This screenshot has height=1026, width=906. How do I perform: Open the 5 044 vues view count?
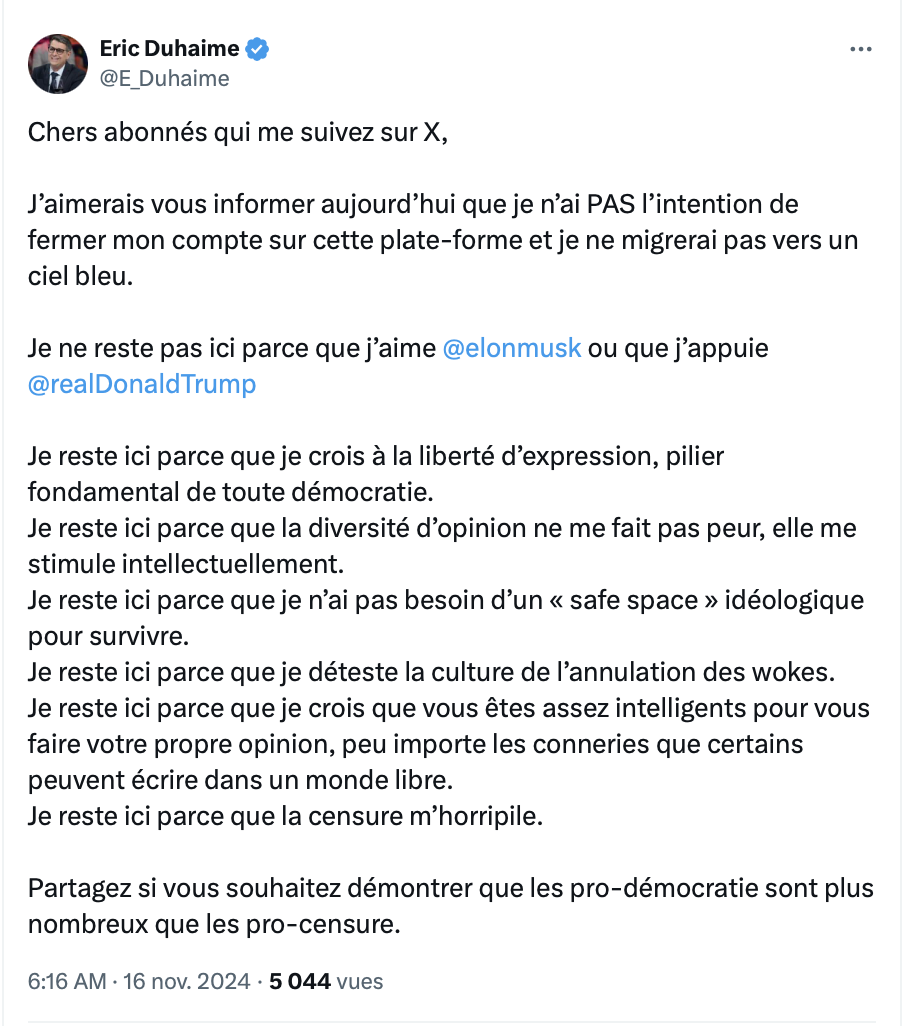coord(326,981)
